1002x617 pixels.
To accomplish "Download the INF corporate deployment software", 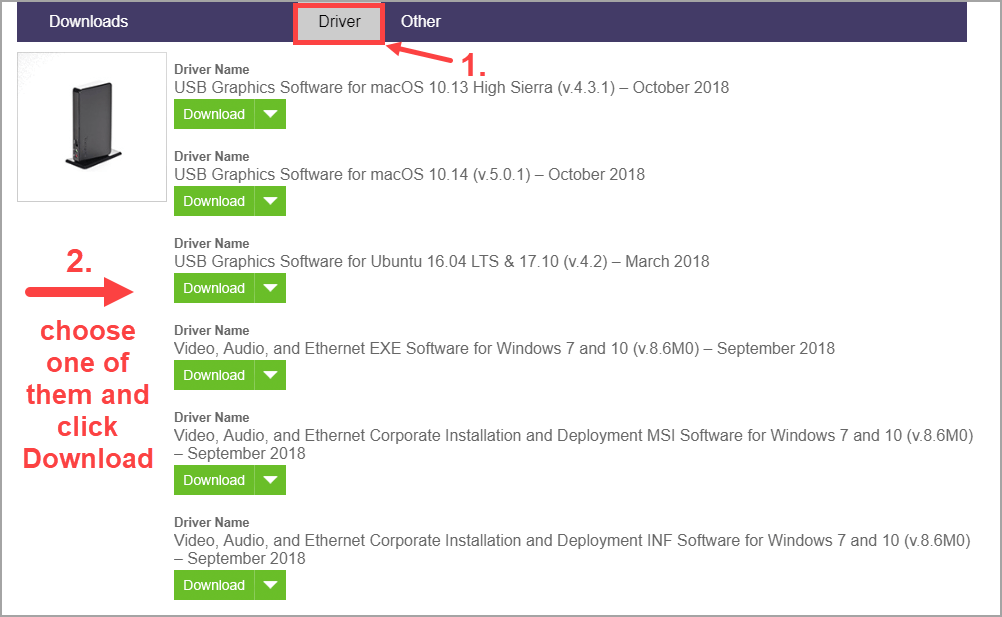I will pos(214,584).
